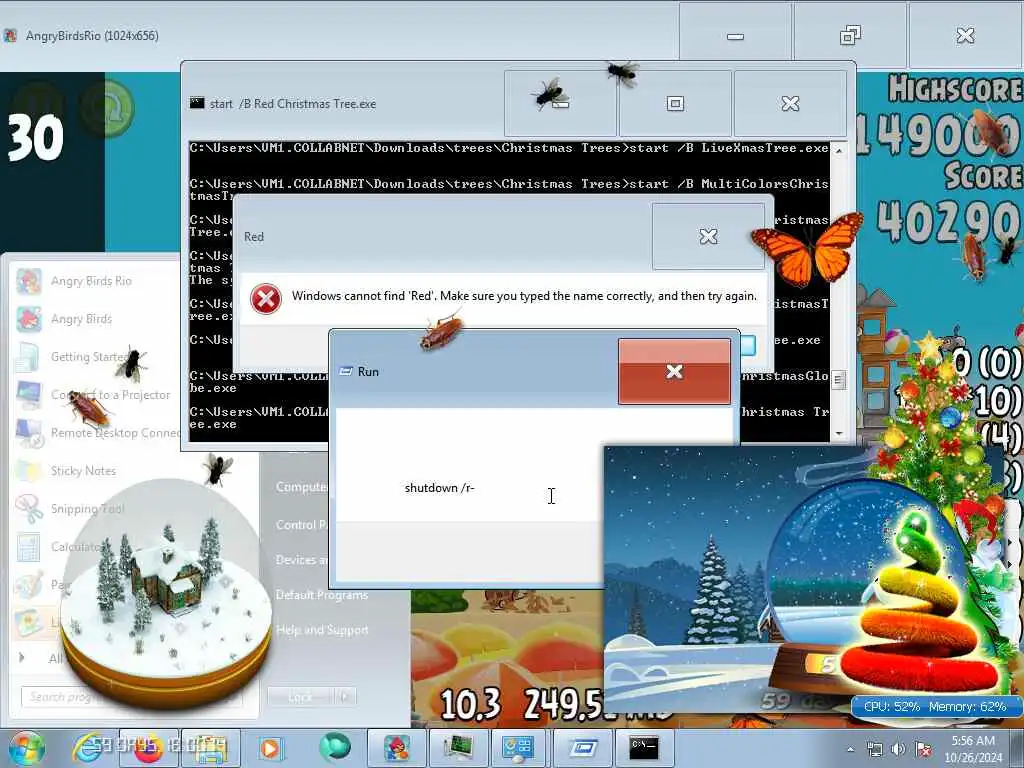Click the AngryBirdsRio title bar icon
1024x768 pixels.
point(10,35)
